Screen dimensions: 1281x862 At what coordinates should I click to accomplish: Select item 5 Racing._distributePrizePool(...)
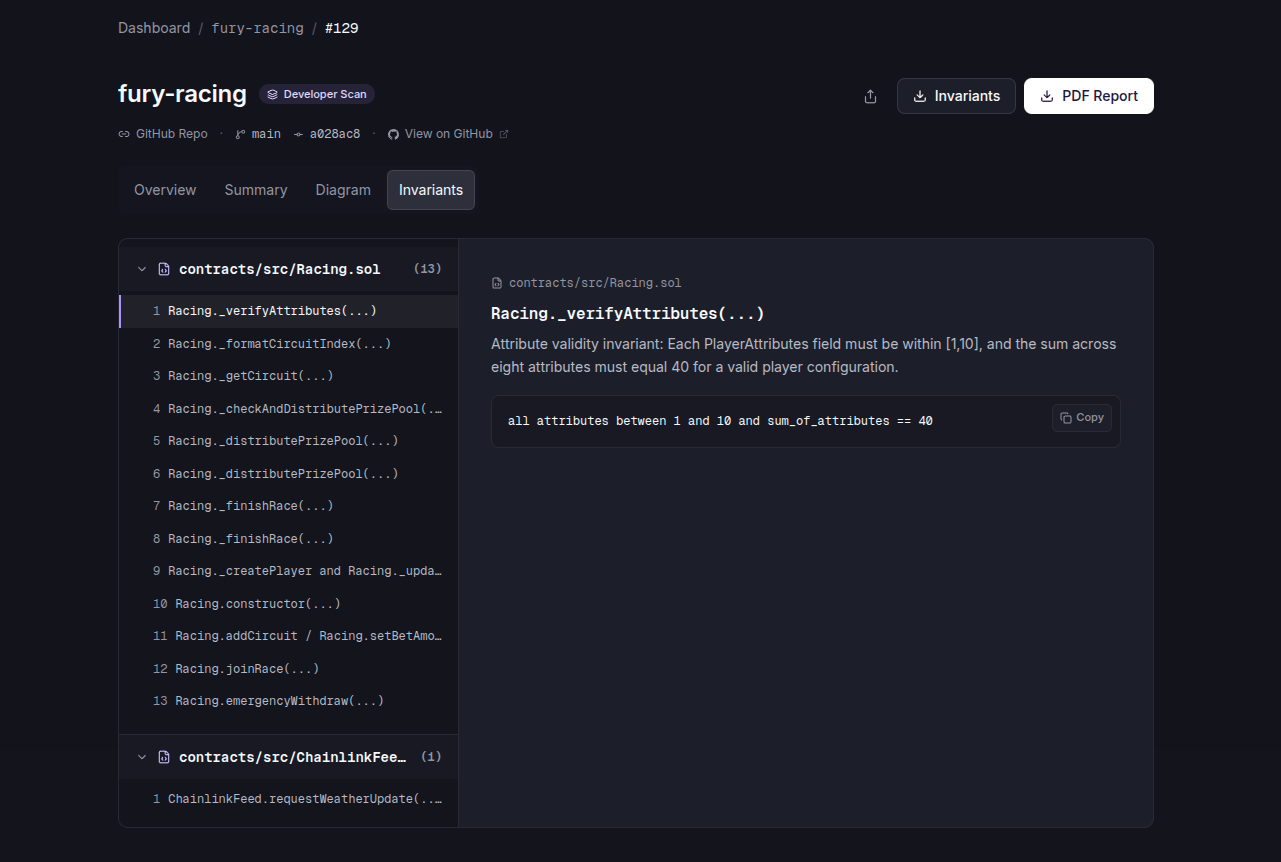click(289, 441)
